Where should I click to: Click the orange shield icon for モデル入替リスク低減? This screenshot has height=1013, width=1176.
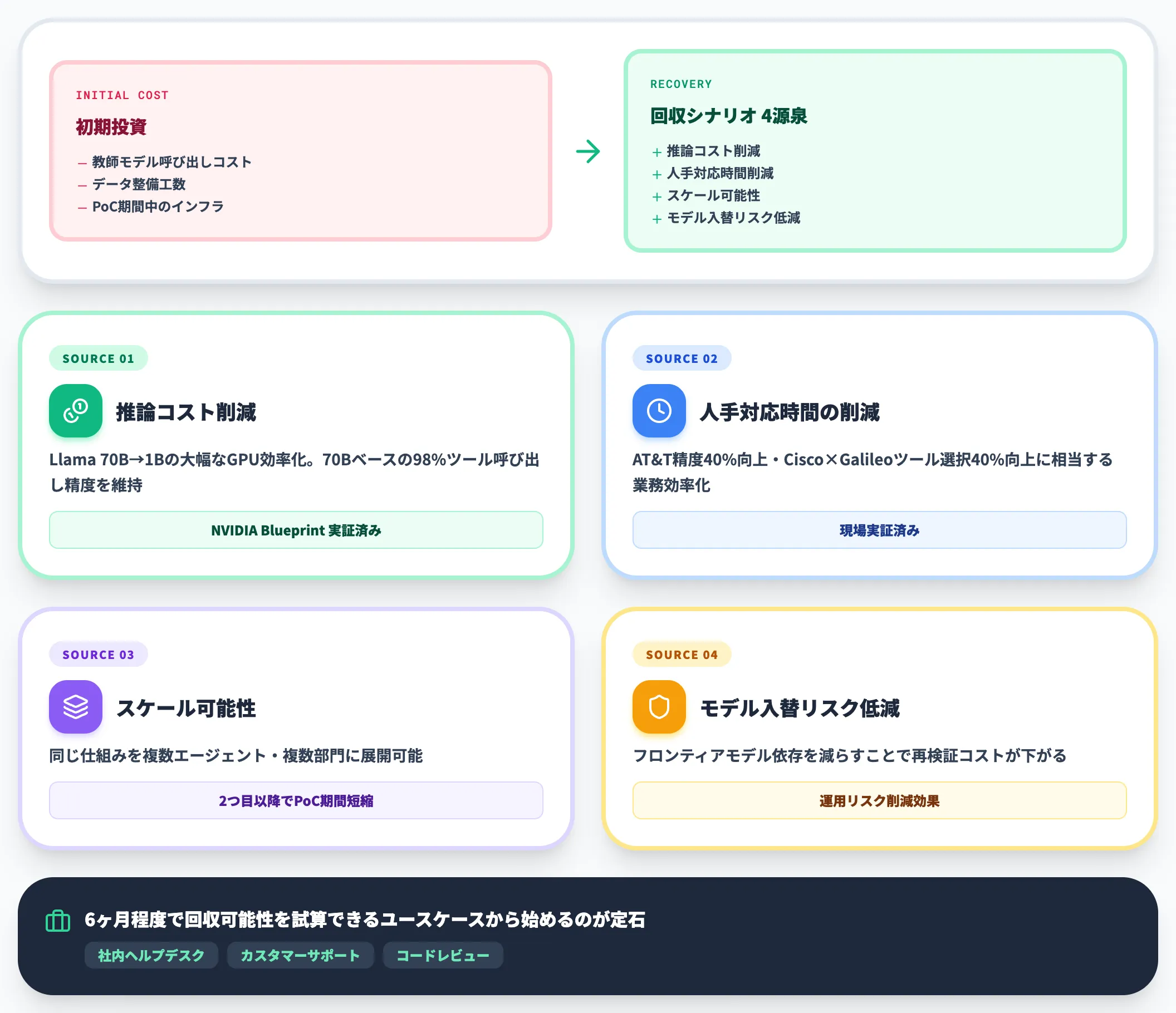tap(659, 707)
